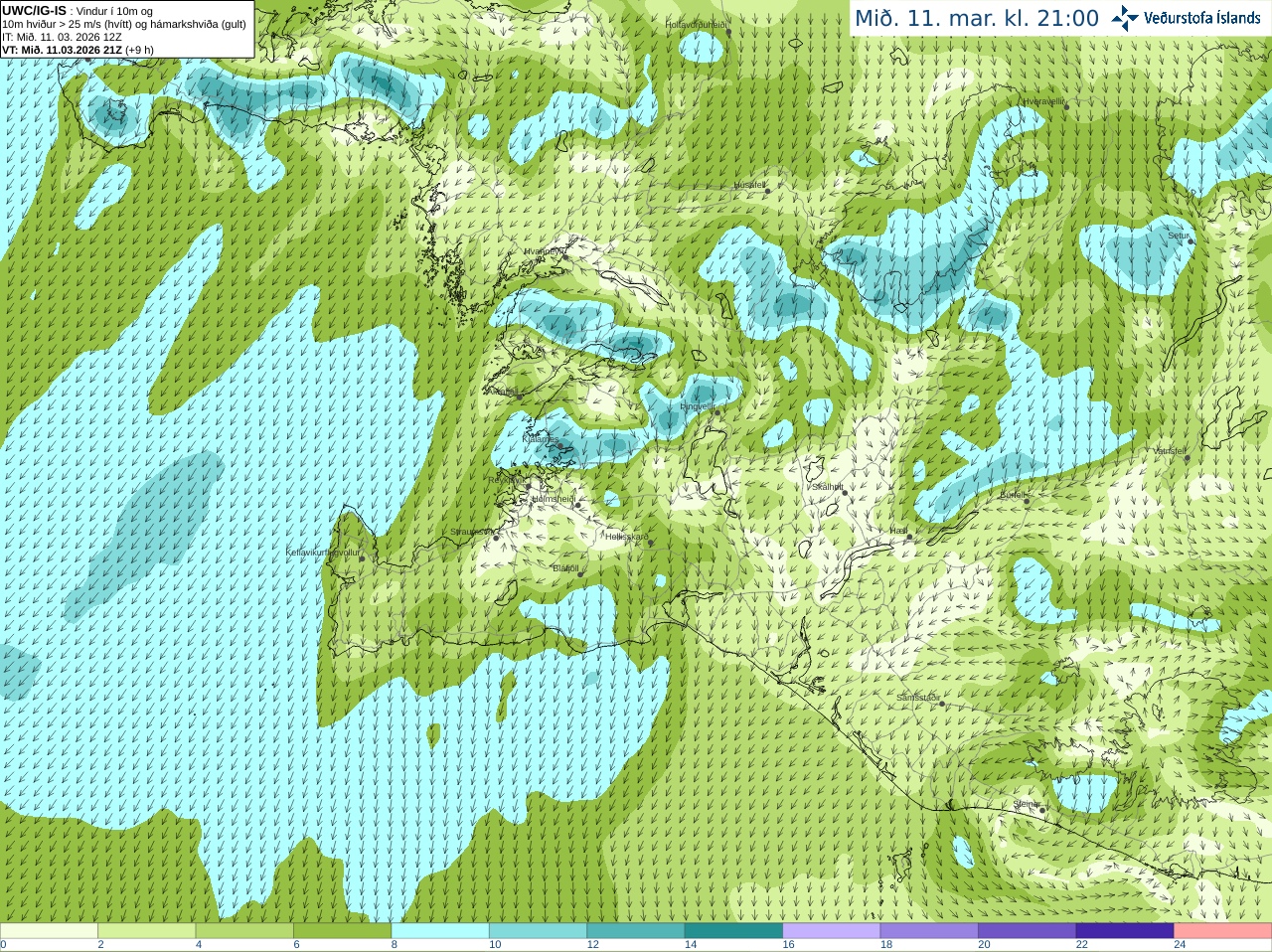Select the pink swatch above 24 m/s
1272x952 pixels.
coord(1223,931)
